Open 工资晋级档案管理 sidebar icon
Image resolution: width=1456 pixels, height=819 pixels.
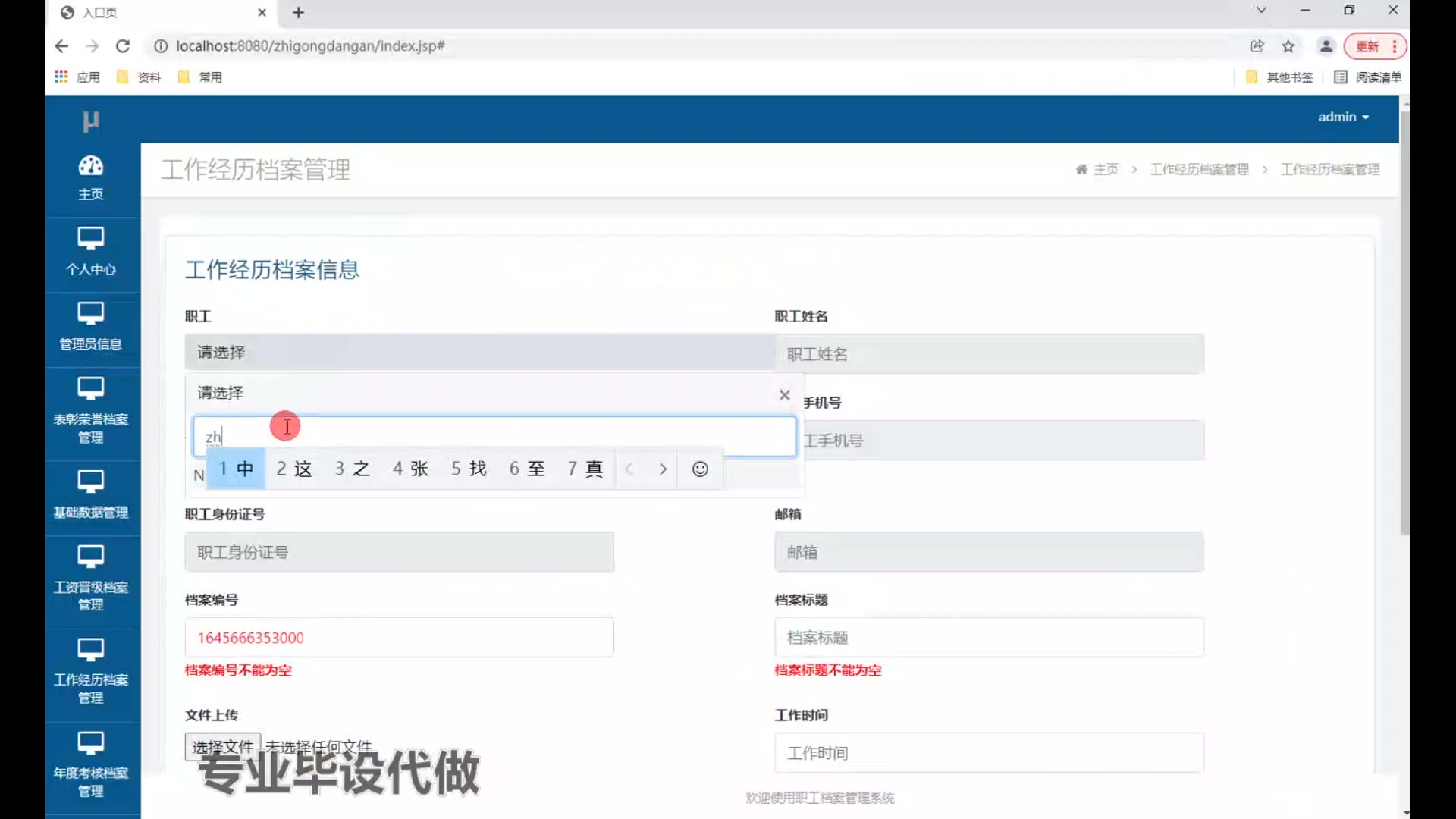point(90,557)
